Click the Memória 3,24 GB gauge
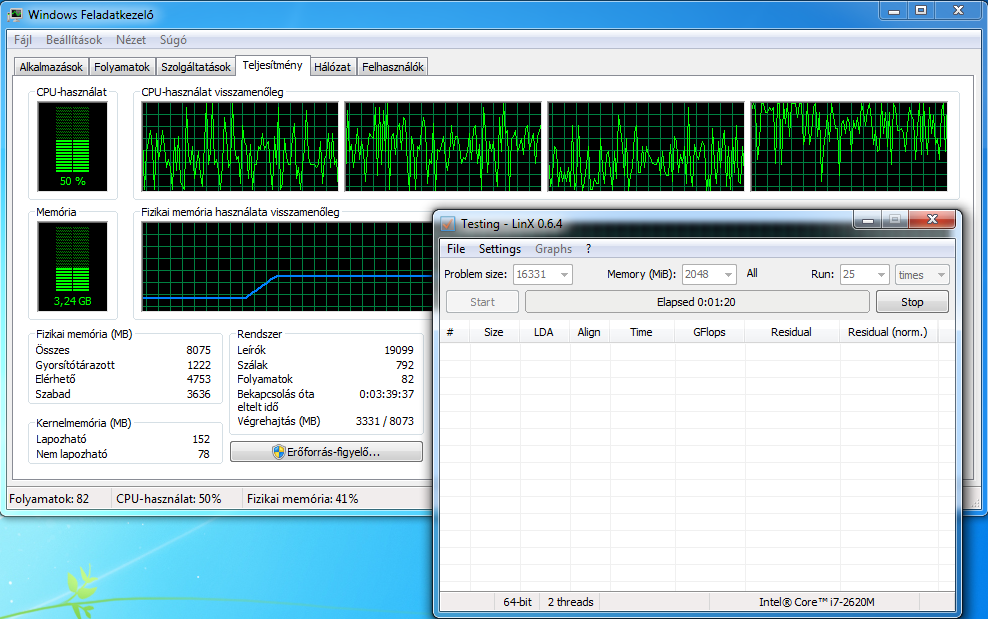The width and height of the screenshot is (988, 619). 72,266
